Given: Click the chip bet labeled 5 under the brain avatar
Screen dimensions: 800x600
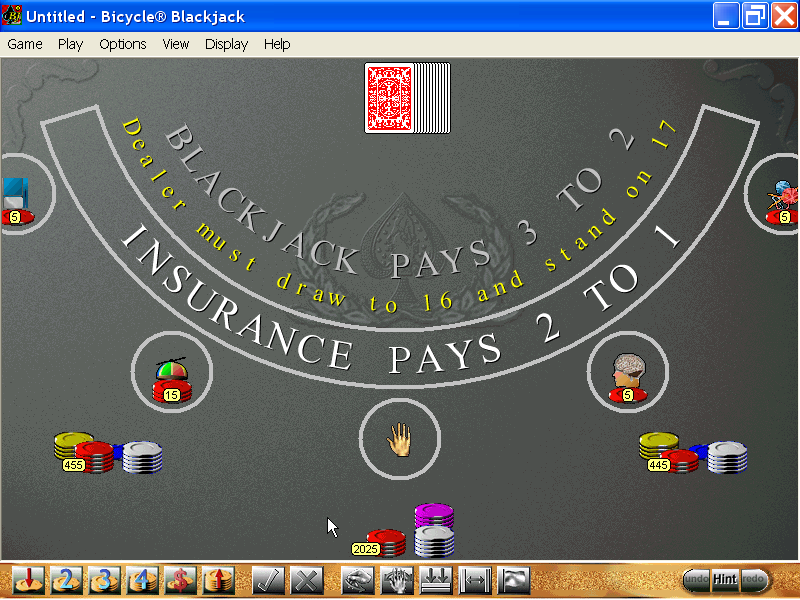Looking at the screenshot, I should (628, 394).
